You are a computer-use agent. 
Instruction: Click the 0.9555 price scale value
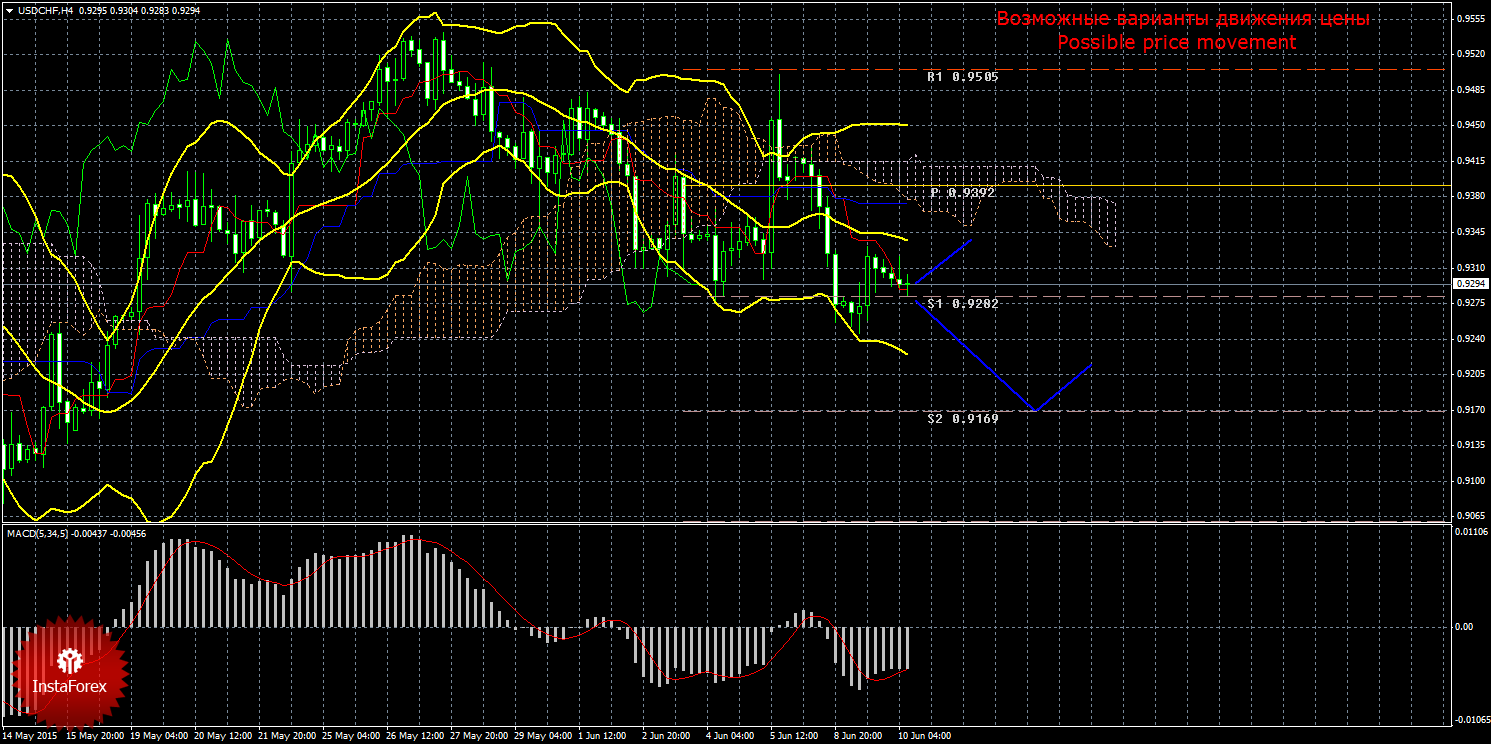pyautogui.click(x=1469, y=18)
